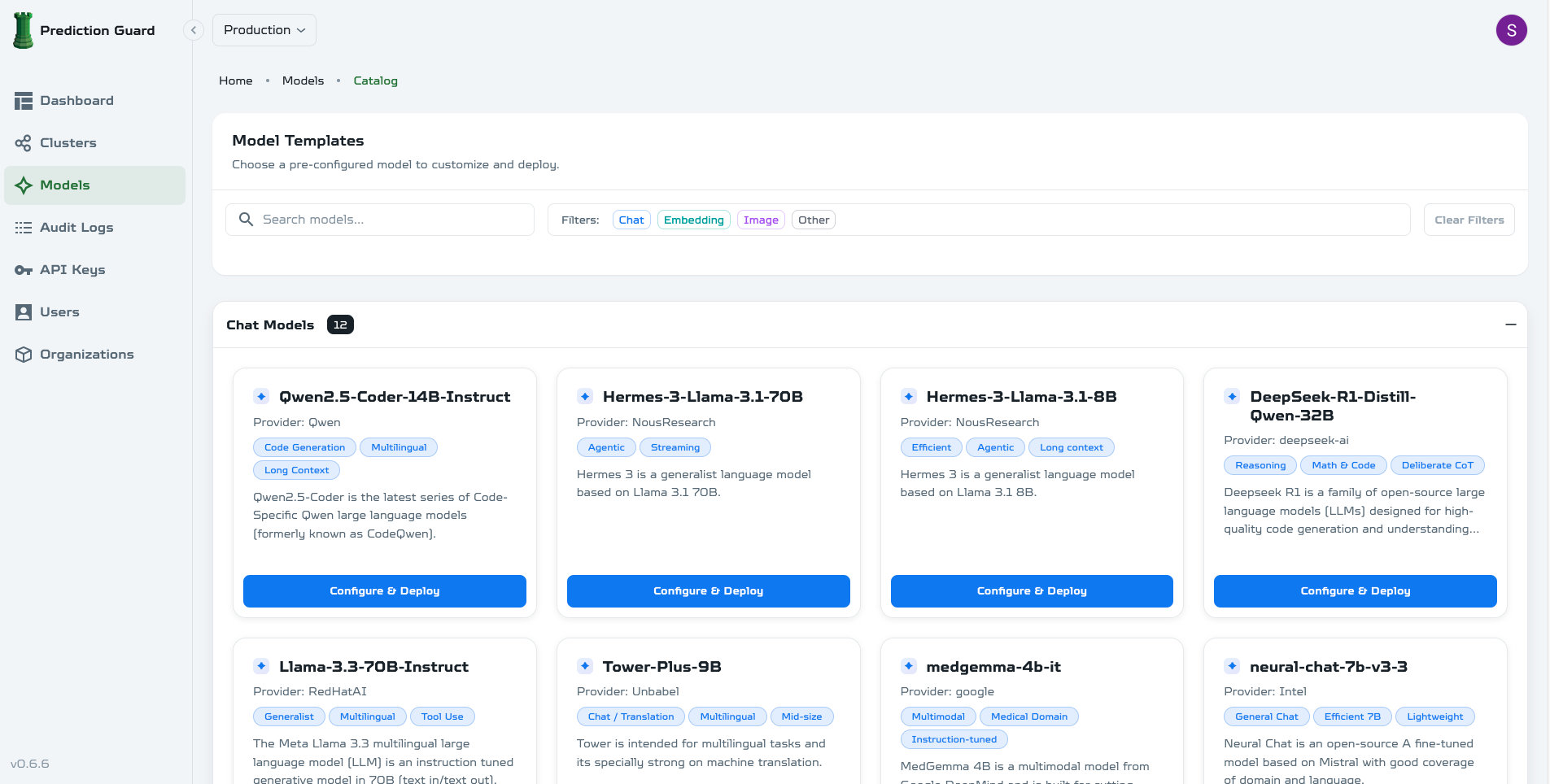Toggle the Chat filter pill

point(631,220)
